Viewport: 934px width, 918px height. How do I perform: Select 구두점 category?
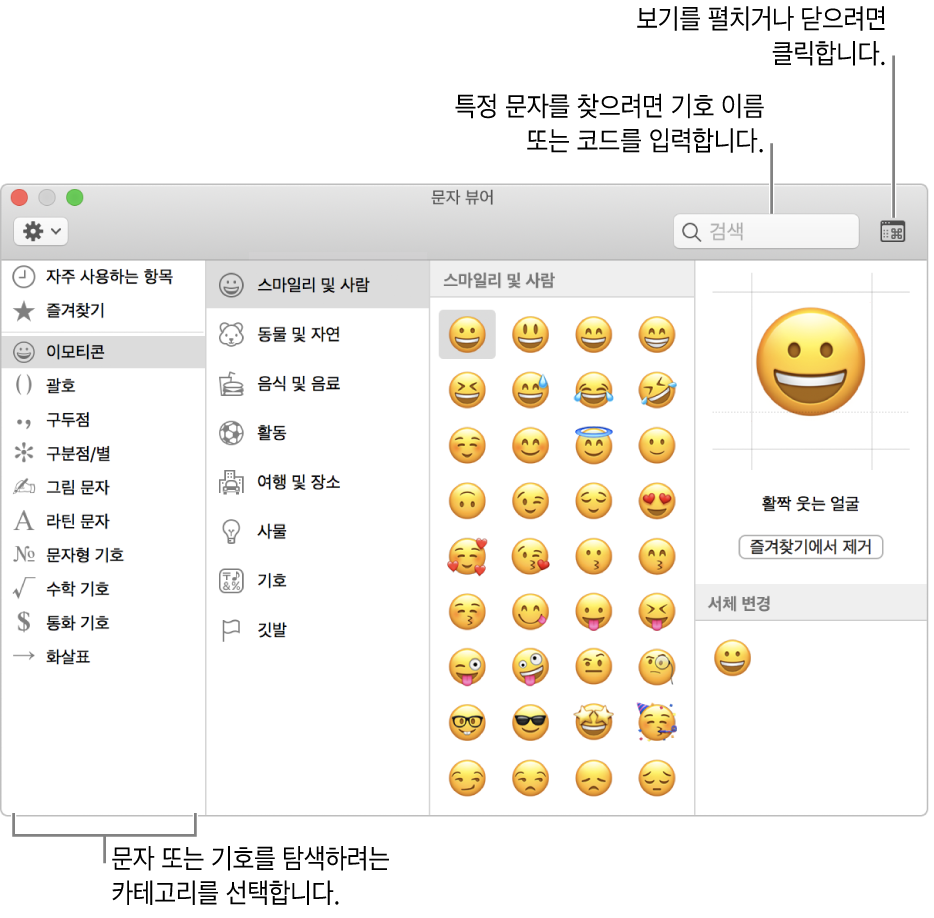tap(103, 419)
